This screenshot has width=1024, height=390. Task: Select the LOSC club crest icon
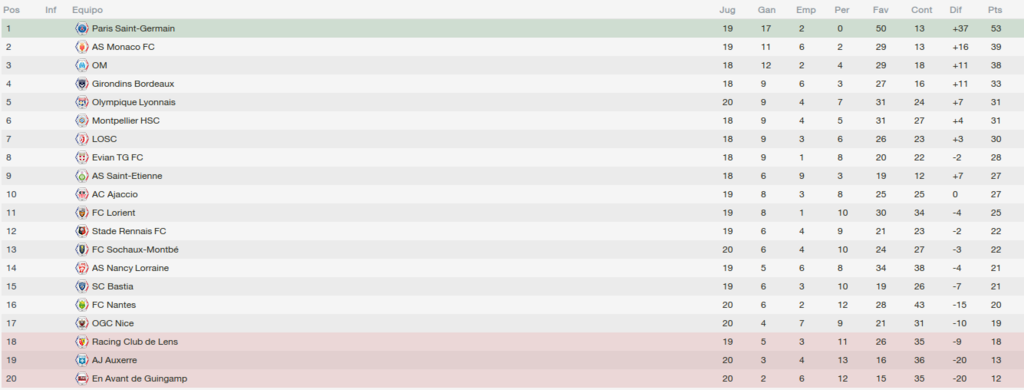(x=82, y=139)
